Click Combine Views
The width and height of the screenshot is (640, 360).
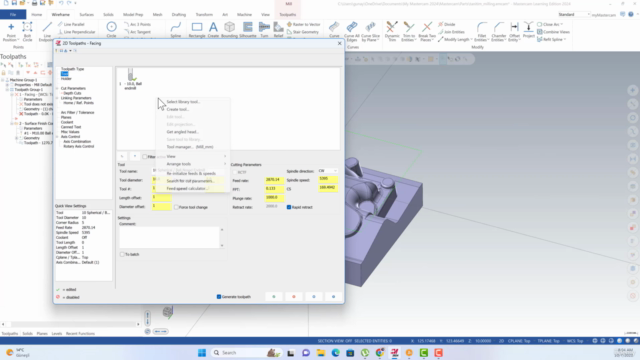click(553, 32)
